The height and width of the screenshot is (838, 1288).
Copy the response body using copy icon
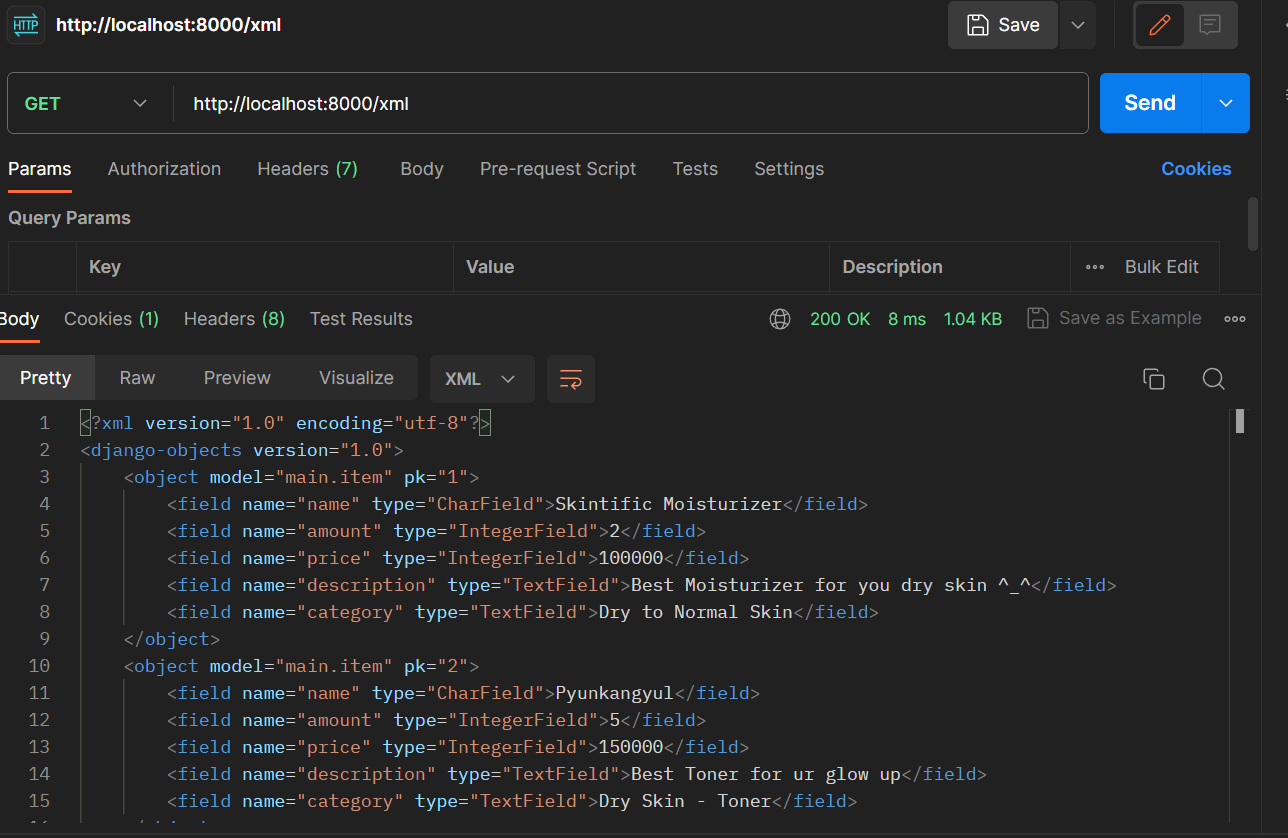pyautogui.click(x=1154, y=379)
